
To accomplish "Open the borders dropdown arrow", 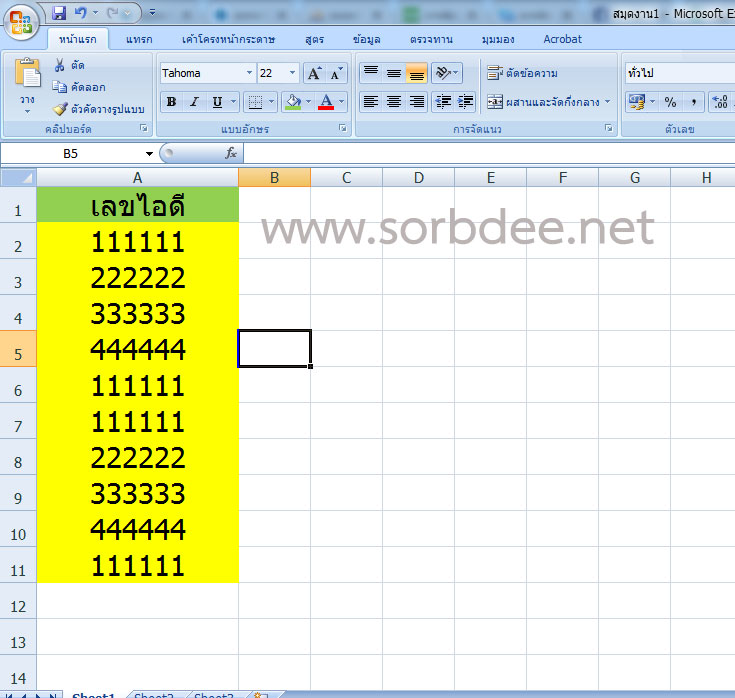I will point(271,102).
